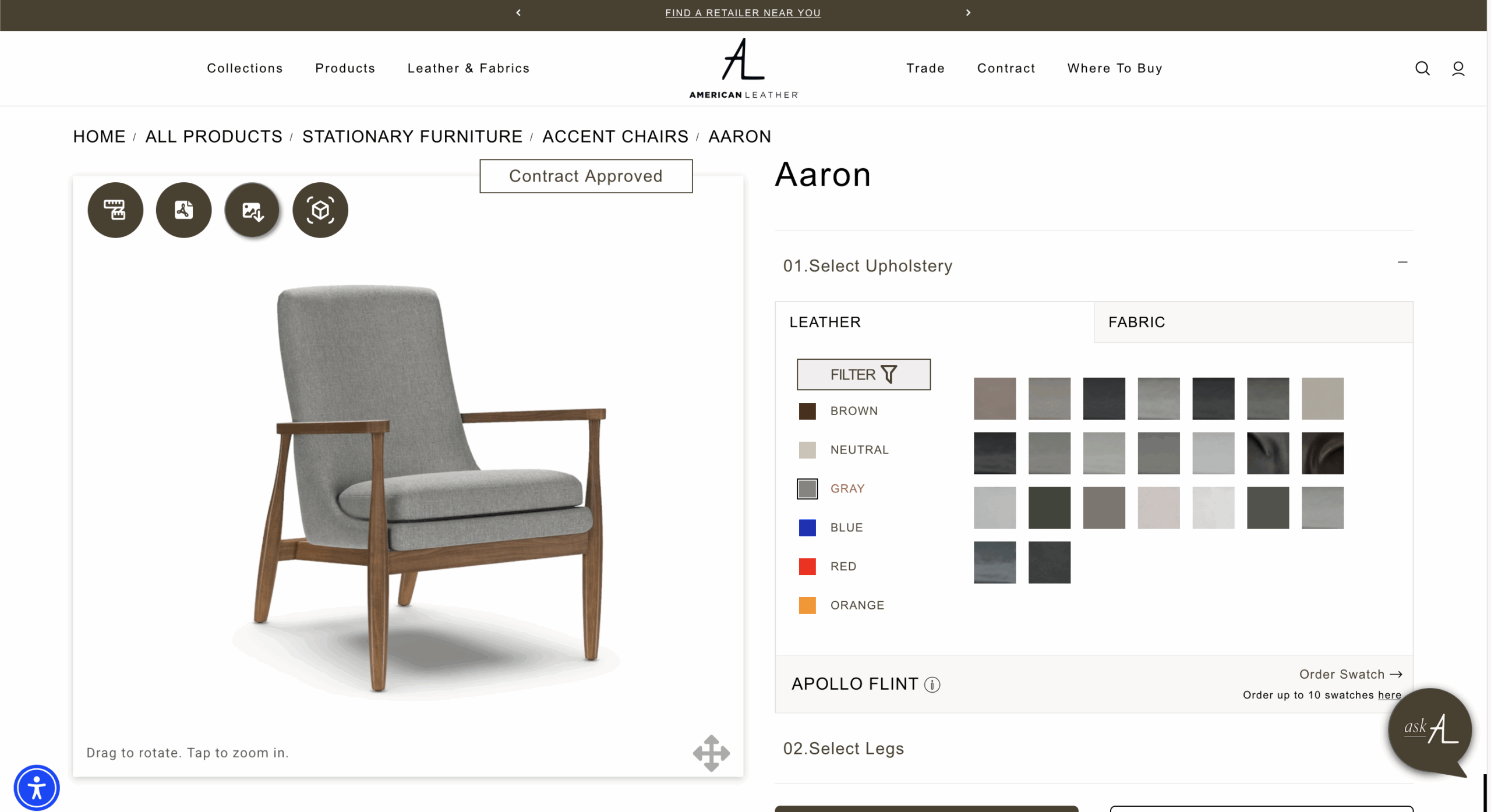1491x812 pixels.
Task: Open the FILTER funnel control
Action: tap(864, 374)
